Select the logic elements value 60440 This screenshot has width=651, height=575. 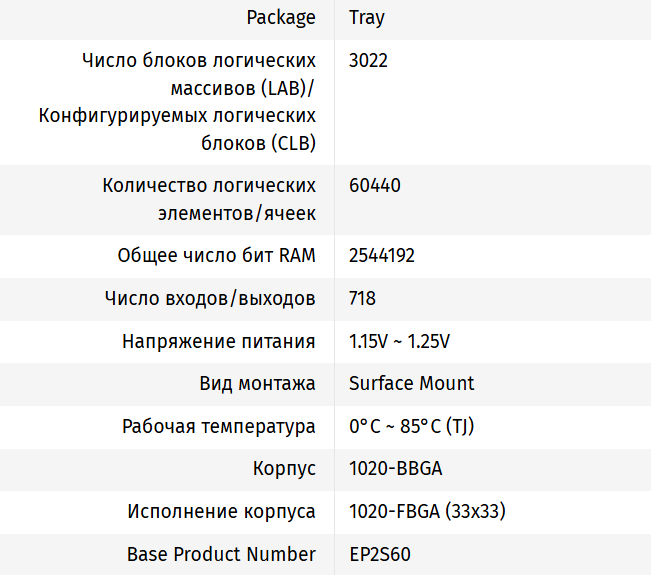click(375, 186)
